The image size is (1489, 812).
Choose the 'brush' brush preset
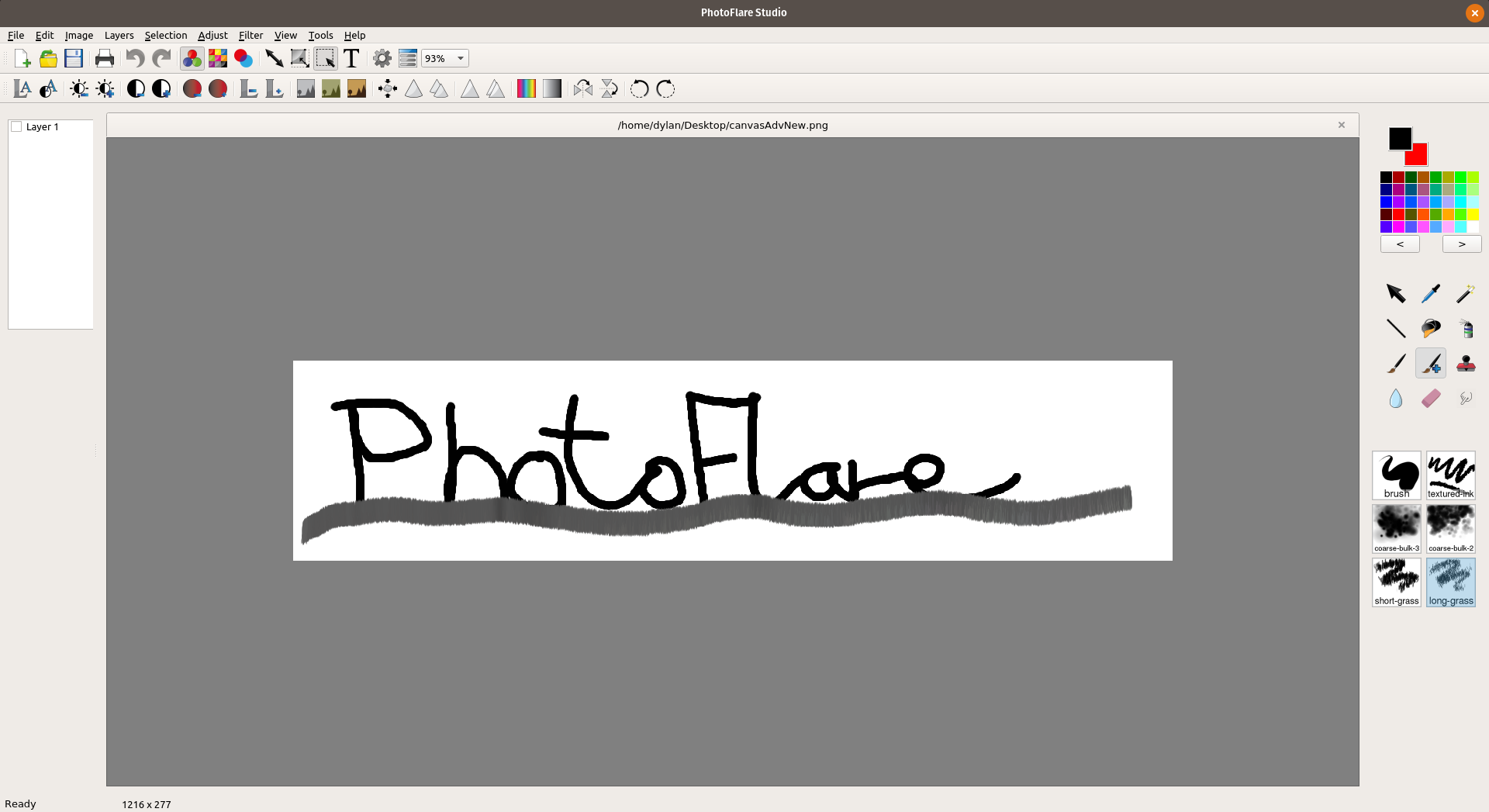1397,475
